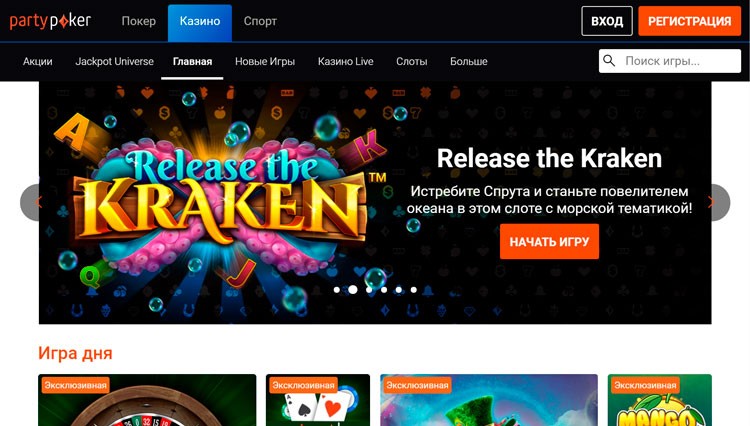
Task: Open the Больше menu
Action: tap(469, 61)
